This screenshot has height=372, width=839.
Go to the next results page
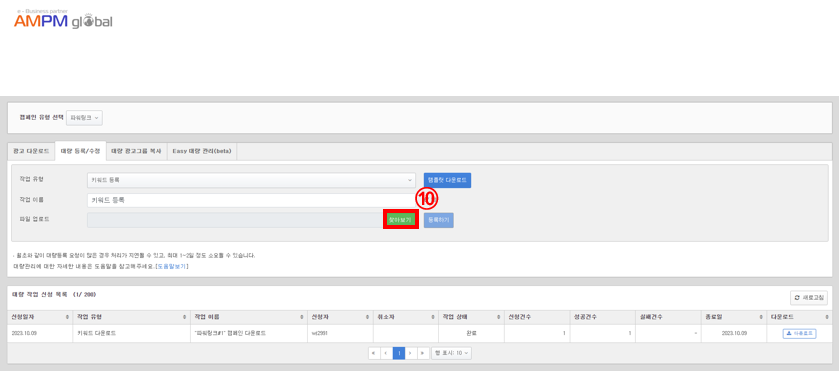411,353
